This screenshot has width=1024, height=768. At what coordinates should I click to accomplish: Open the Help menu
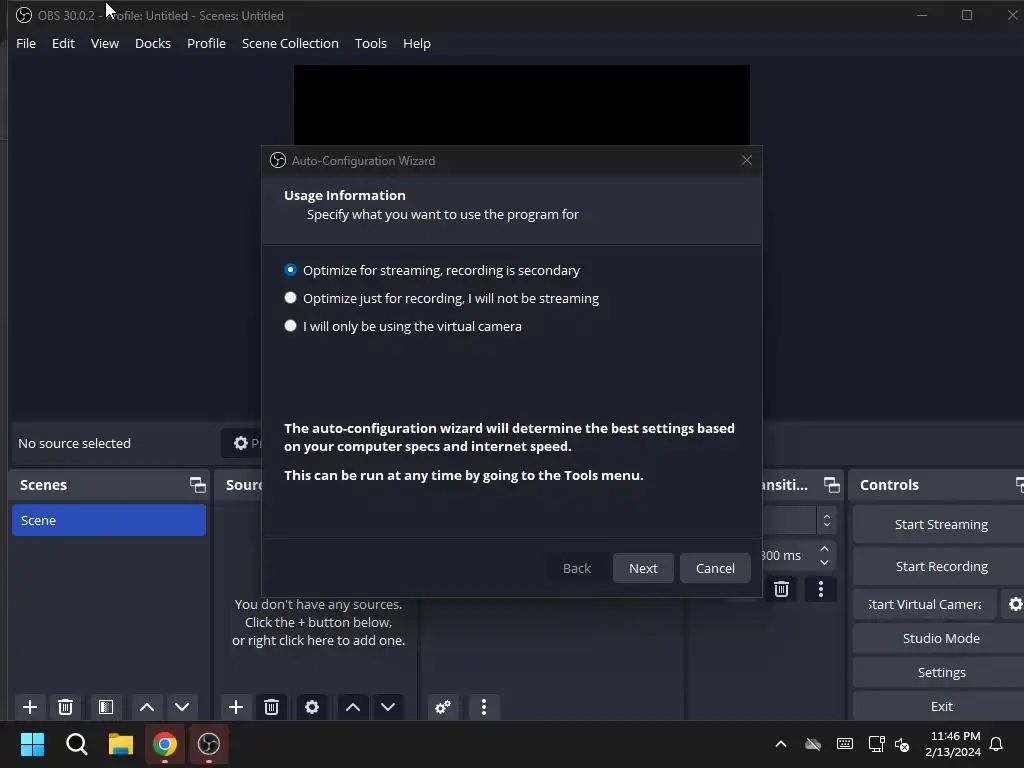[417, 43]
